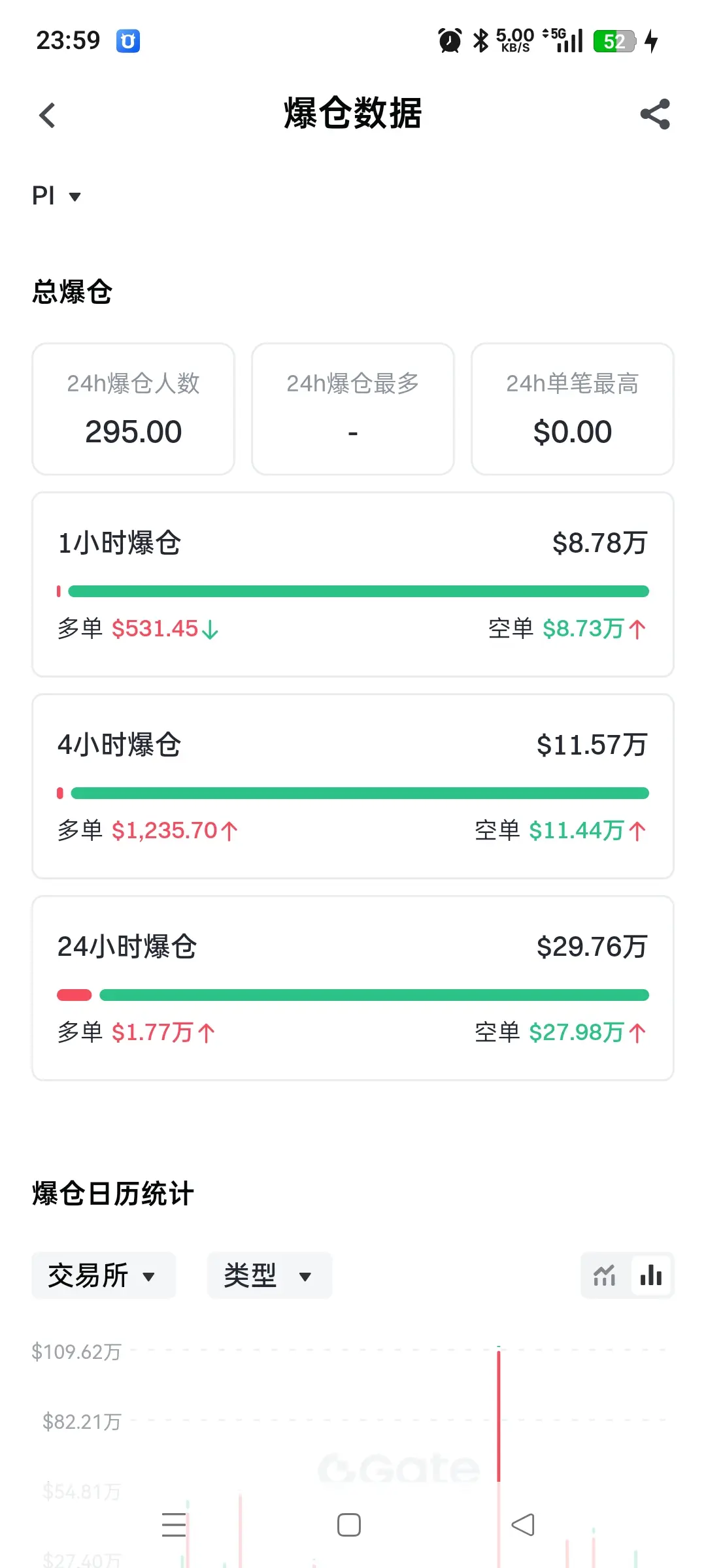Open the 24h爆仓人数 card
This screenshot has width=706, height=1568.
(x=133, y=409)
